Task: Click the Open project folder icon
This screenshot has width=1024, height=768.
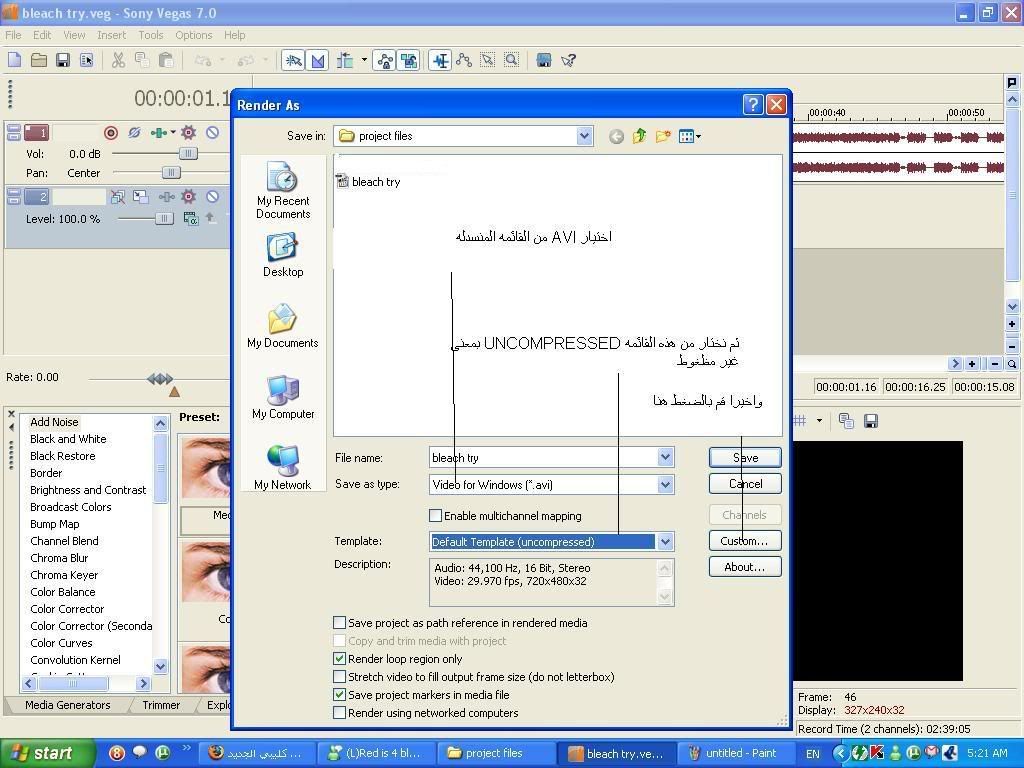Action: 38,60
